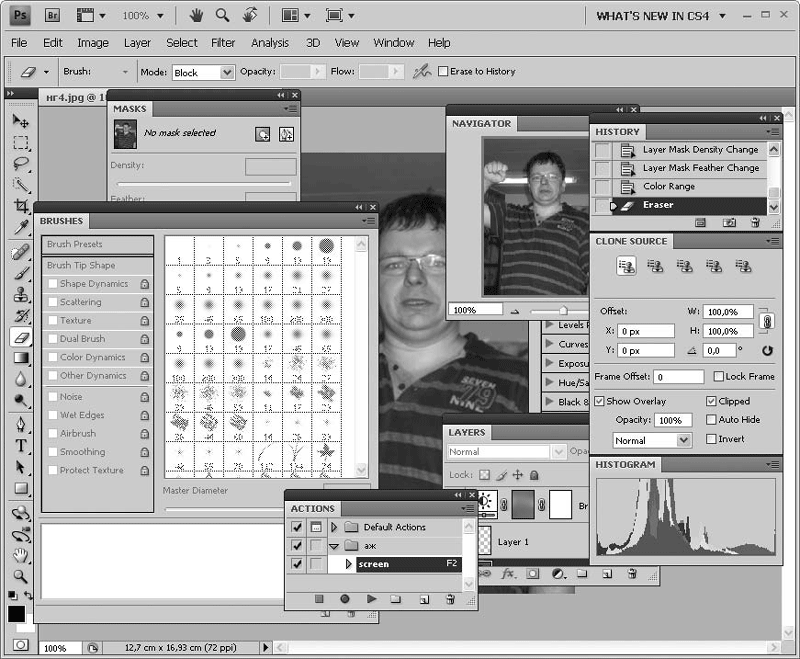The width and height of the screenshot is (800, 659).
Task: Toggle the Lock Frame checkbox
Action: [718, 377]
